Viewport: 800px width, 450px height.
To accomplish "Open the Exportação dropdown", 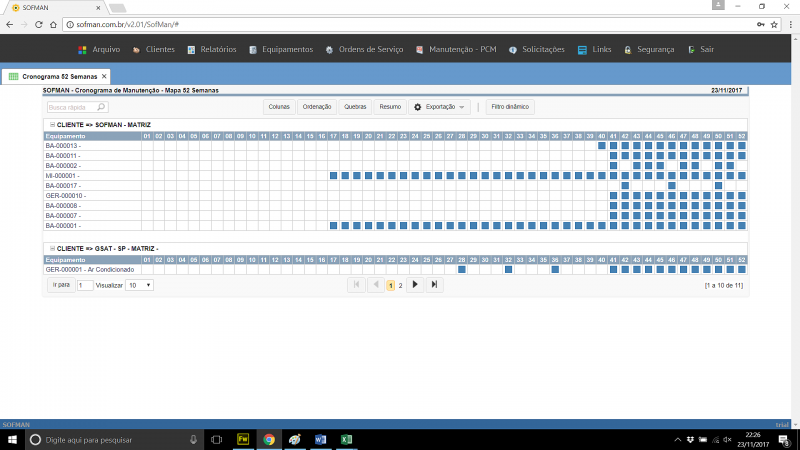I will (440, 106).
